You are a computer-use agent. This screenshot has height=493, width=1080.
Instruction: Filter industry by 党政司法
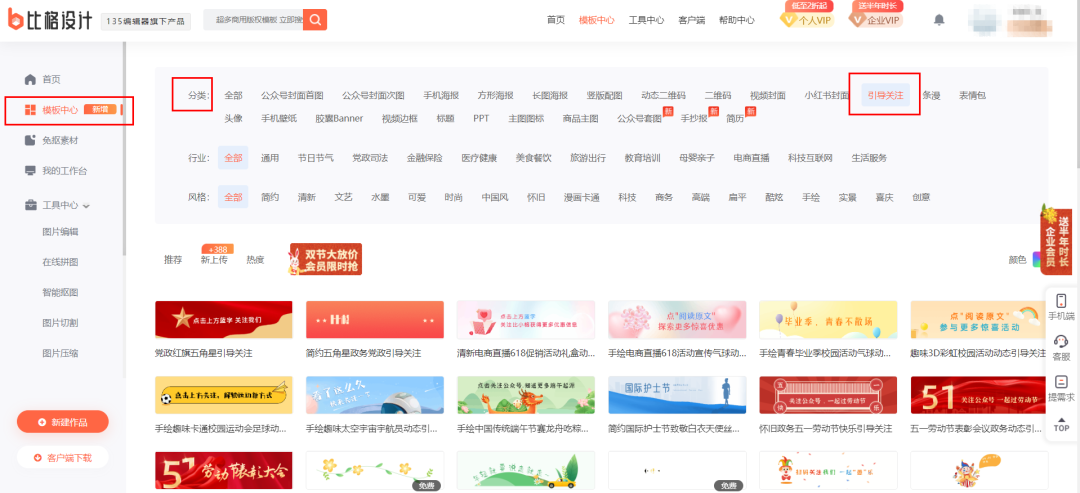[x=370, y=158]
